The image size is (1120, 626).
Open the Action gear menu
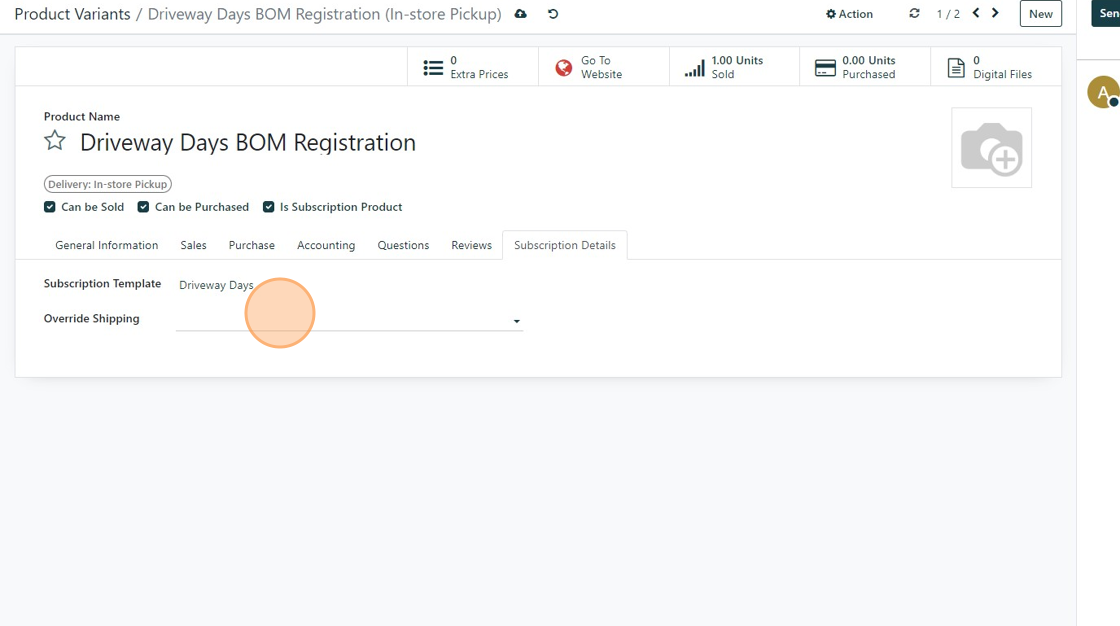click(849, 14)
